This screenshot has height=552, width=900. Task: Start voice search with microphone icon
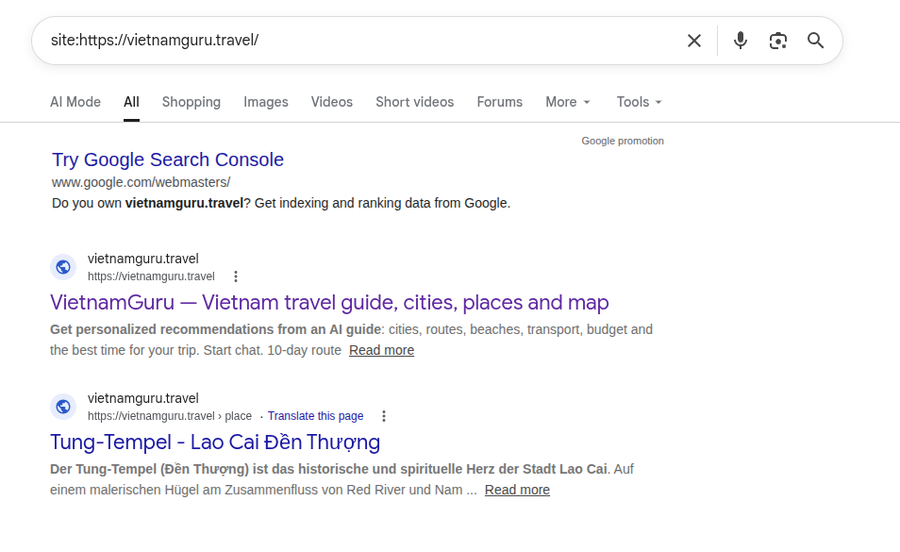(740, 41)
